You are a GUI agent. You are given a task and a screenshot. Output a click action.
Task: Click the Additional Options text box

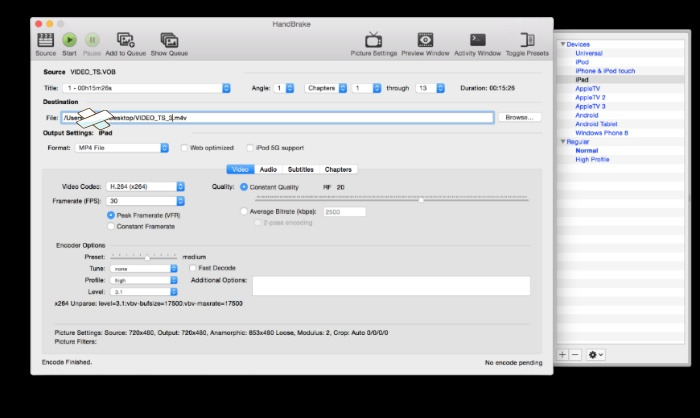tap(392, 286)
